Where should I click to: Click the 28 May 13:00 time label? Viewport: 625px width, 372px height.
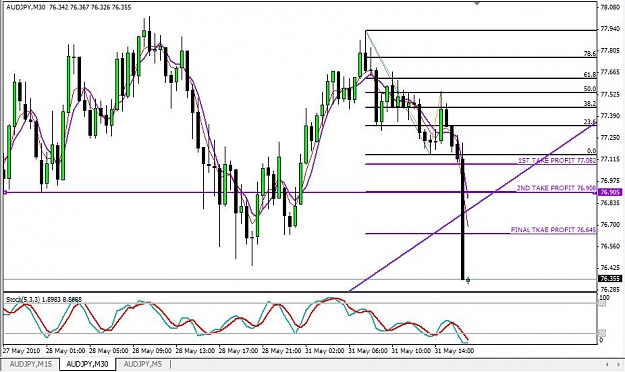(x=195, y=351)
